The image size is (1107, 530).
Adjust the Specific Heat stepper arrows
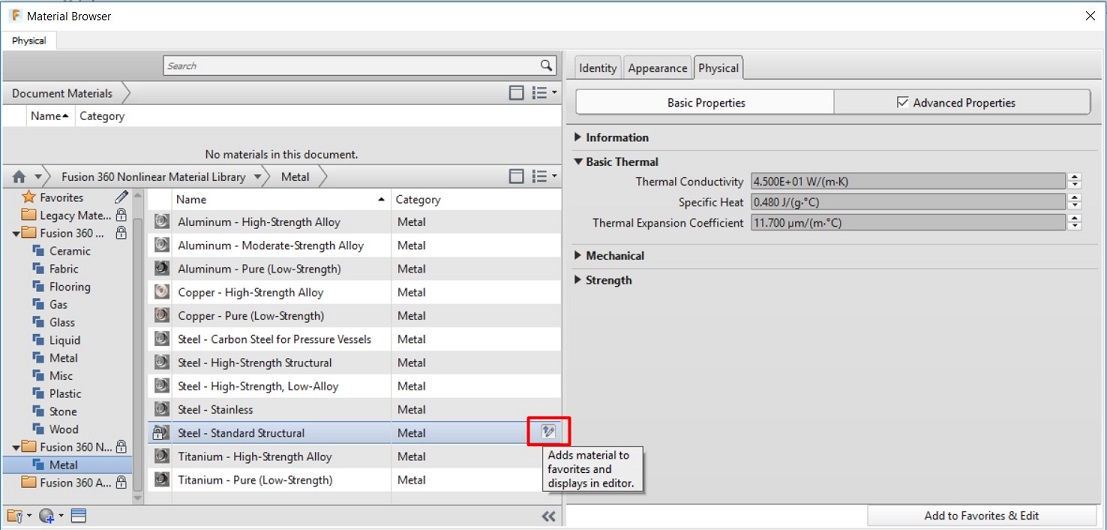1075,203
